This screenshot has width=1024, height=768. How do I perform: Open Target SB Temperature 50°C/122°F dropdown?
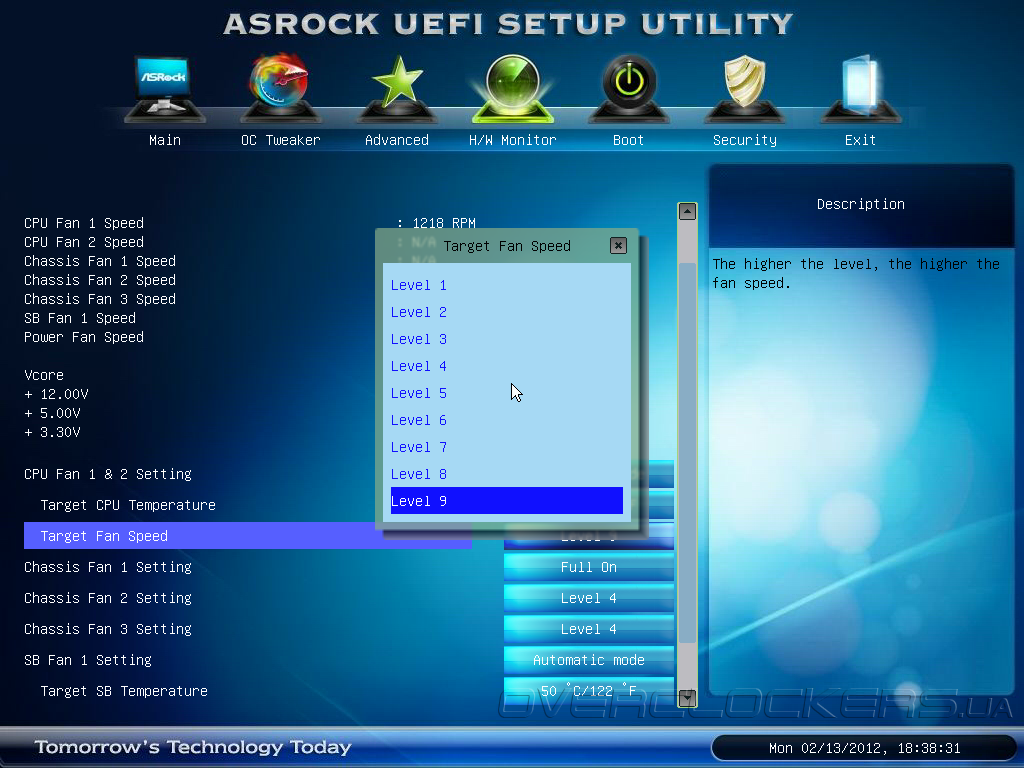pos(588,691)
